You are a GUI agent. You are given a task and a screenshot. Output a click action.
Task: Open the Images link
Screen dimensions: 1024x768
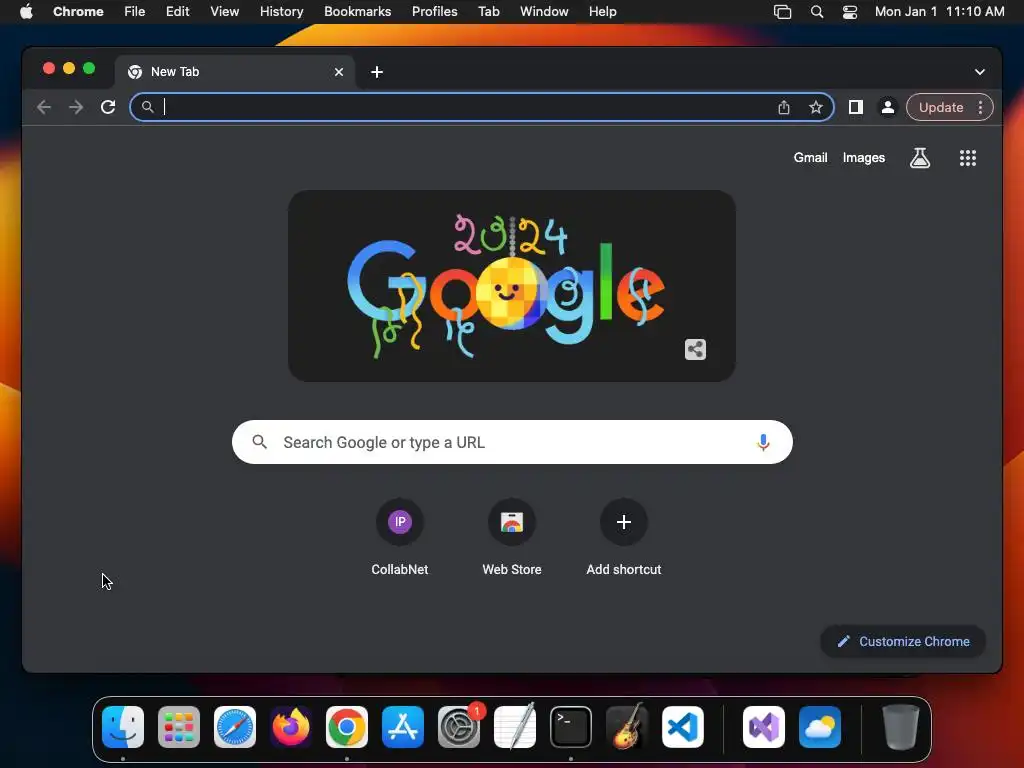click(x=863, y=157)
